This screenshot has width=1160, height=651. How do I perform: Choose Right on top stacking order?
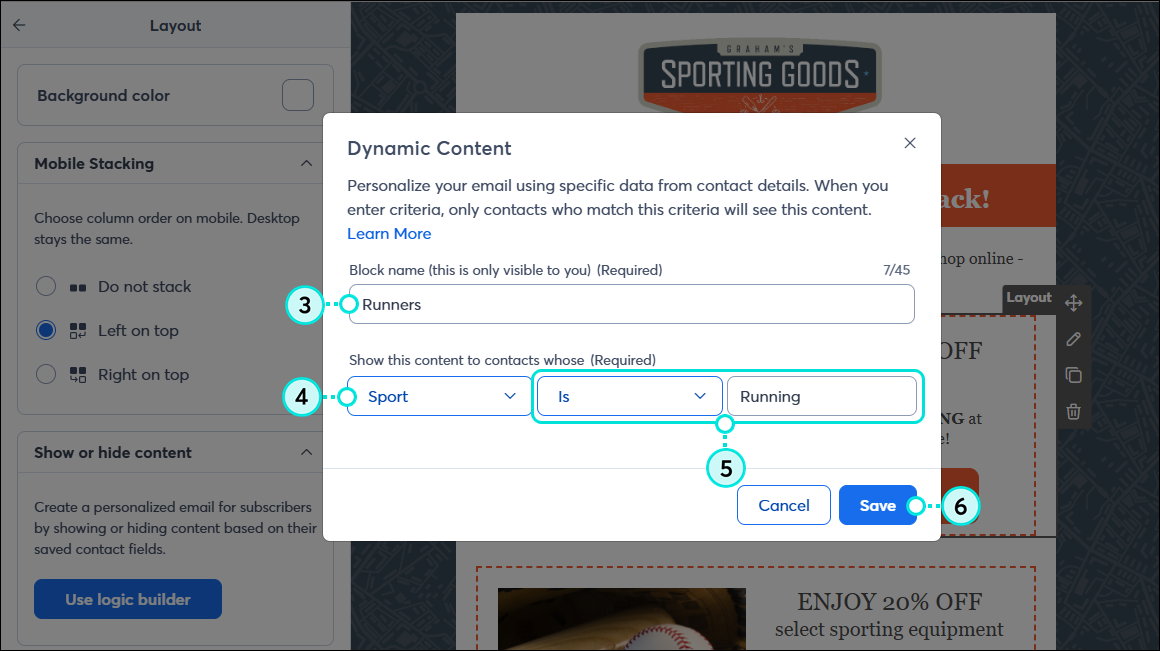pos(46,374)
